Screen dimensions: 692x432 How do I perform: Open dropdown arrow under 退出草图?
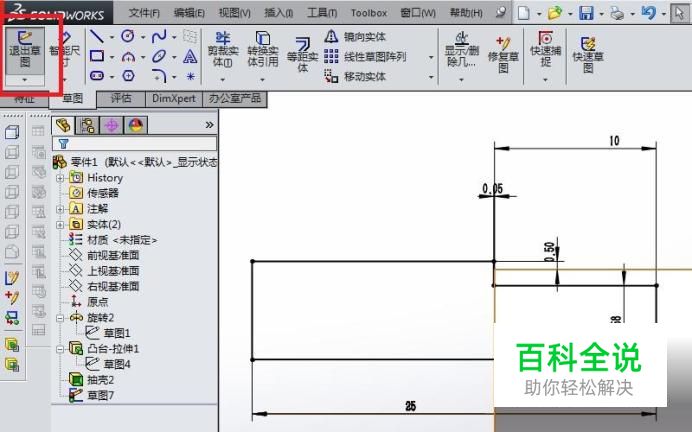tap(25, 80)
